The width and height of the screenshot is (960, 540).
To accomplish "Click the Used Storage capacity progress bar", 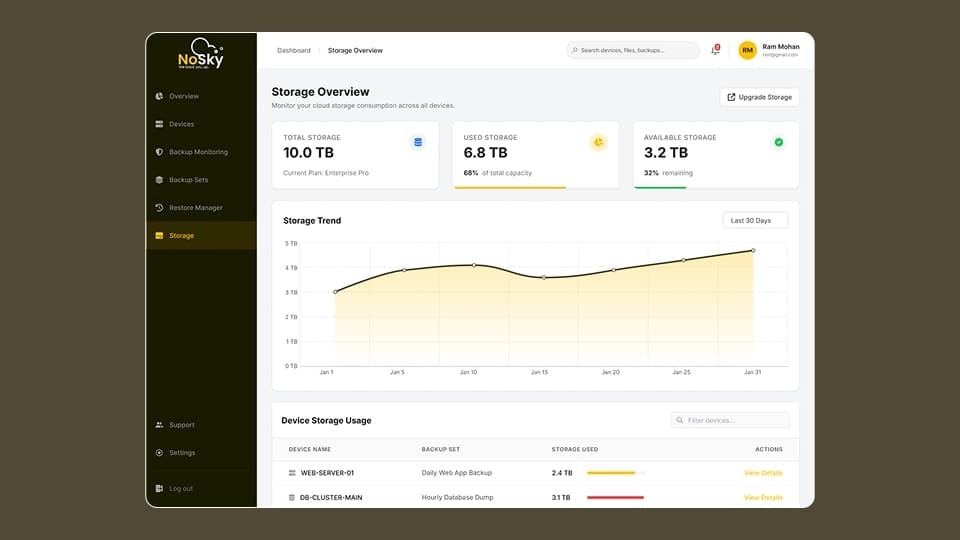I will click(x=510, y=187).
